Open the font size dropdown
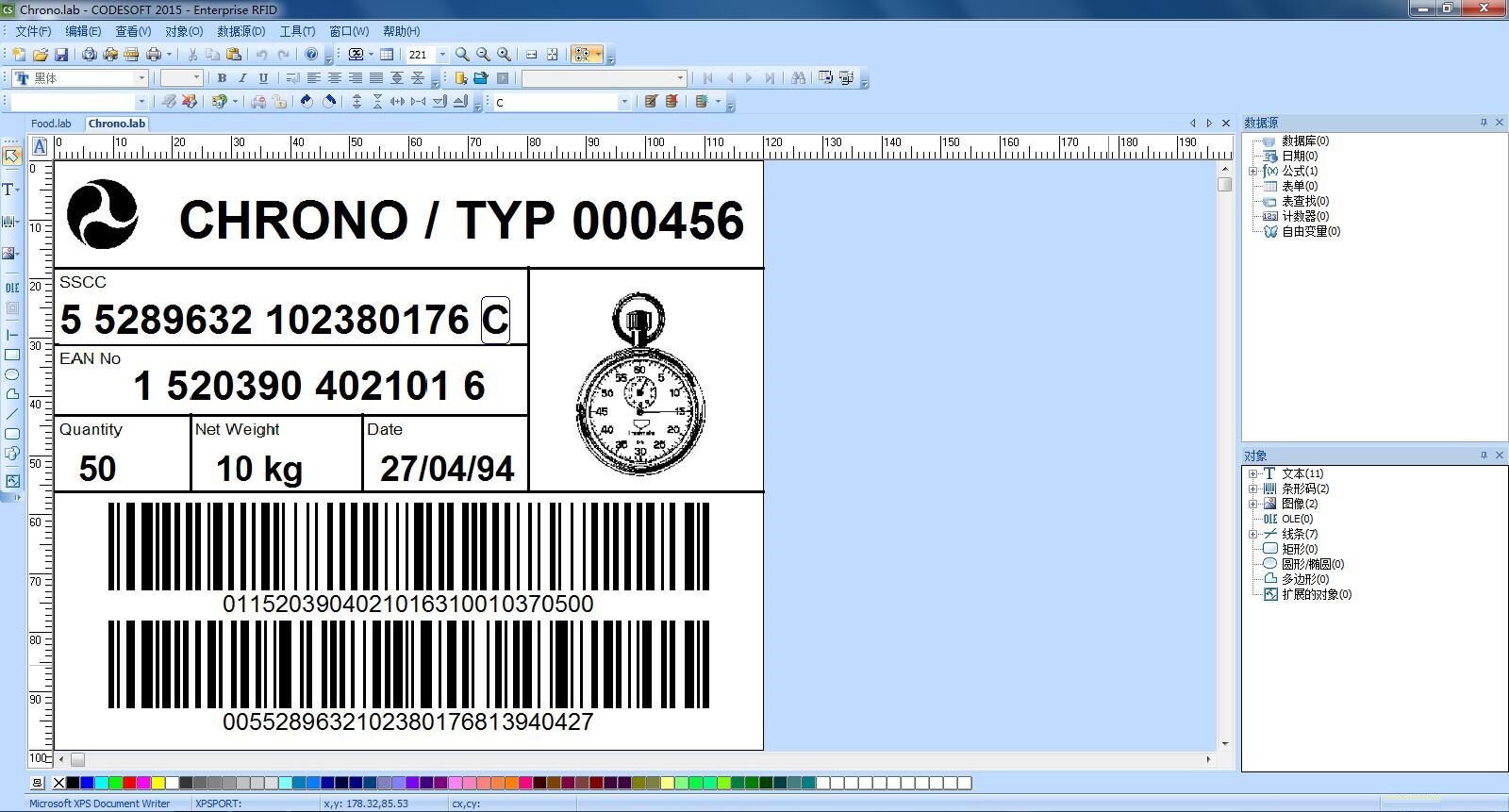The image size is (1509, 812). [x=196, y=78]
